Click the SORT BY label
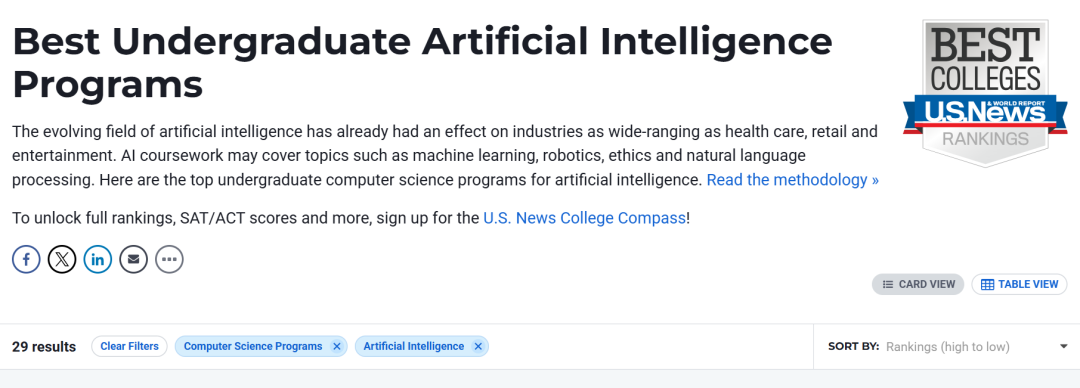The width and height of the screenshot is (1080, 388). coord(853,347)
